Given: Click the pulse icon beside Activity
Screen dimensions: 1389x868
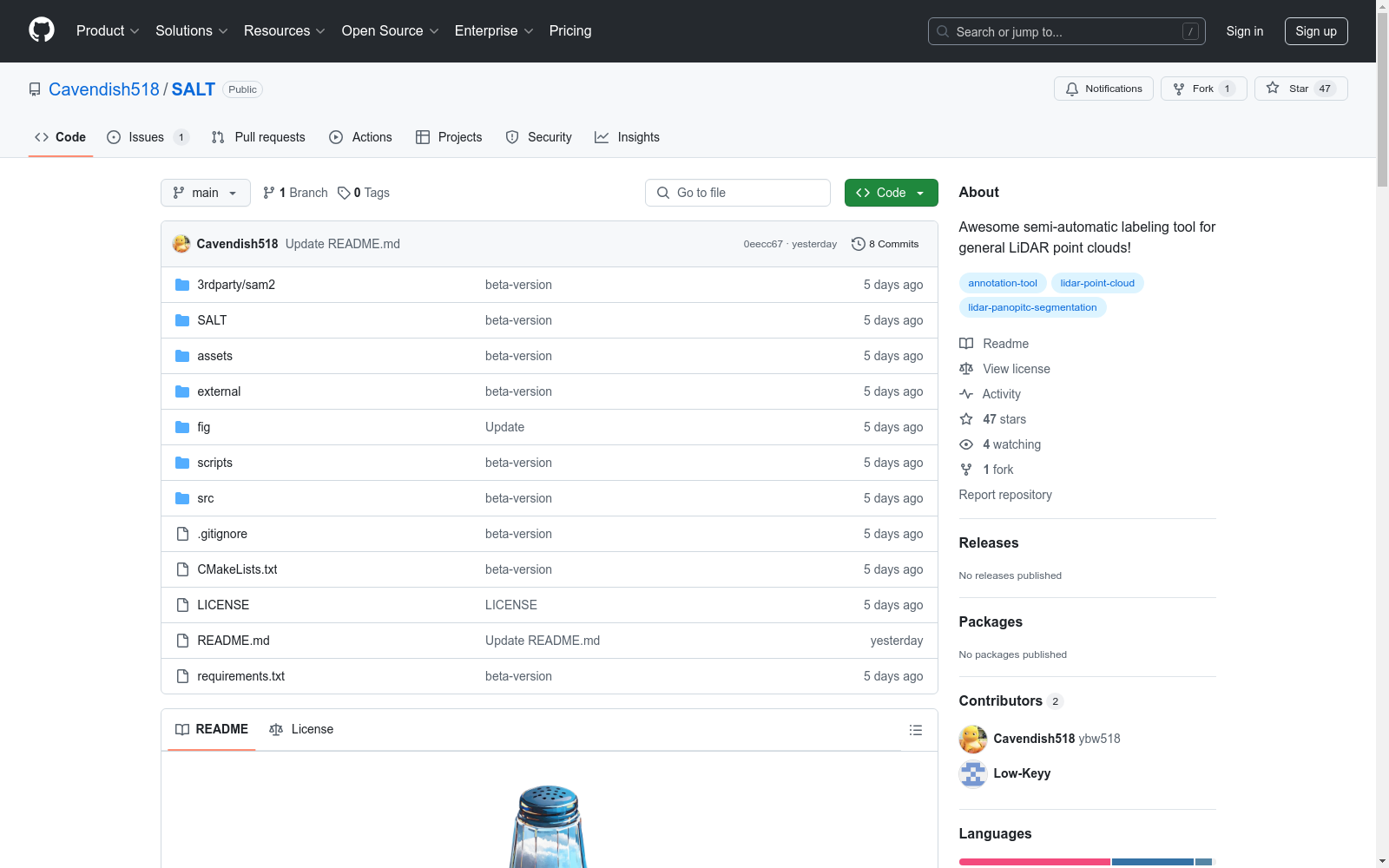Looking at the screenshot, I should [966, 394].
